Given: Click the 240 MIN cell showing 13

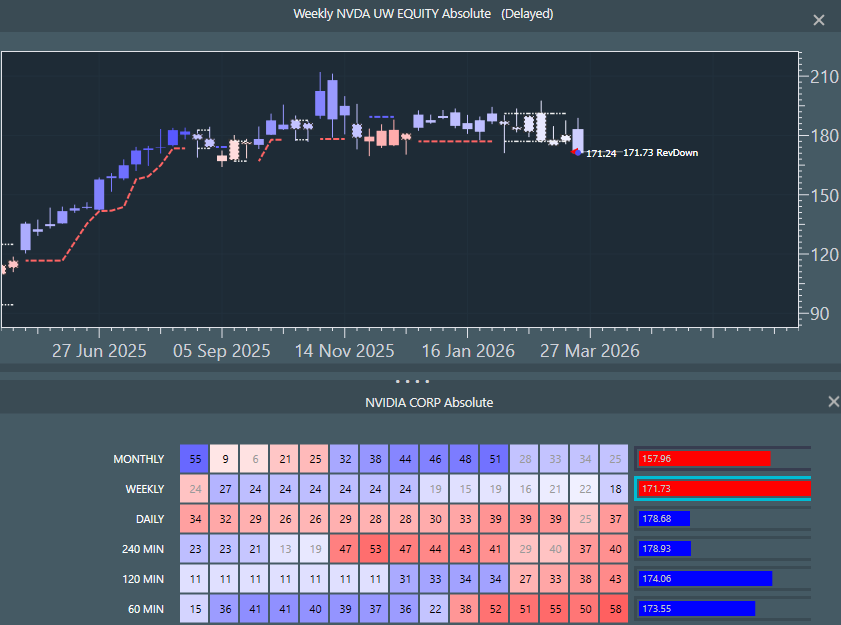Looking at the screenshot, I should coord(285,549).
